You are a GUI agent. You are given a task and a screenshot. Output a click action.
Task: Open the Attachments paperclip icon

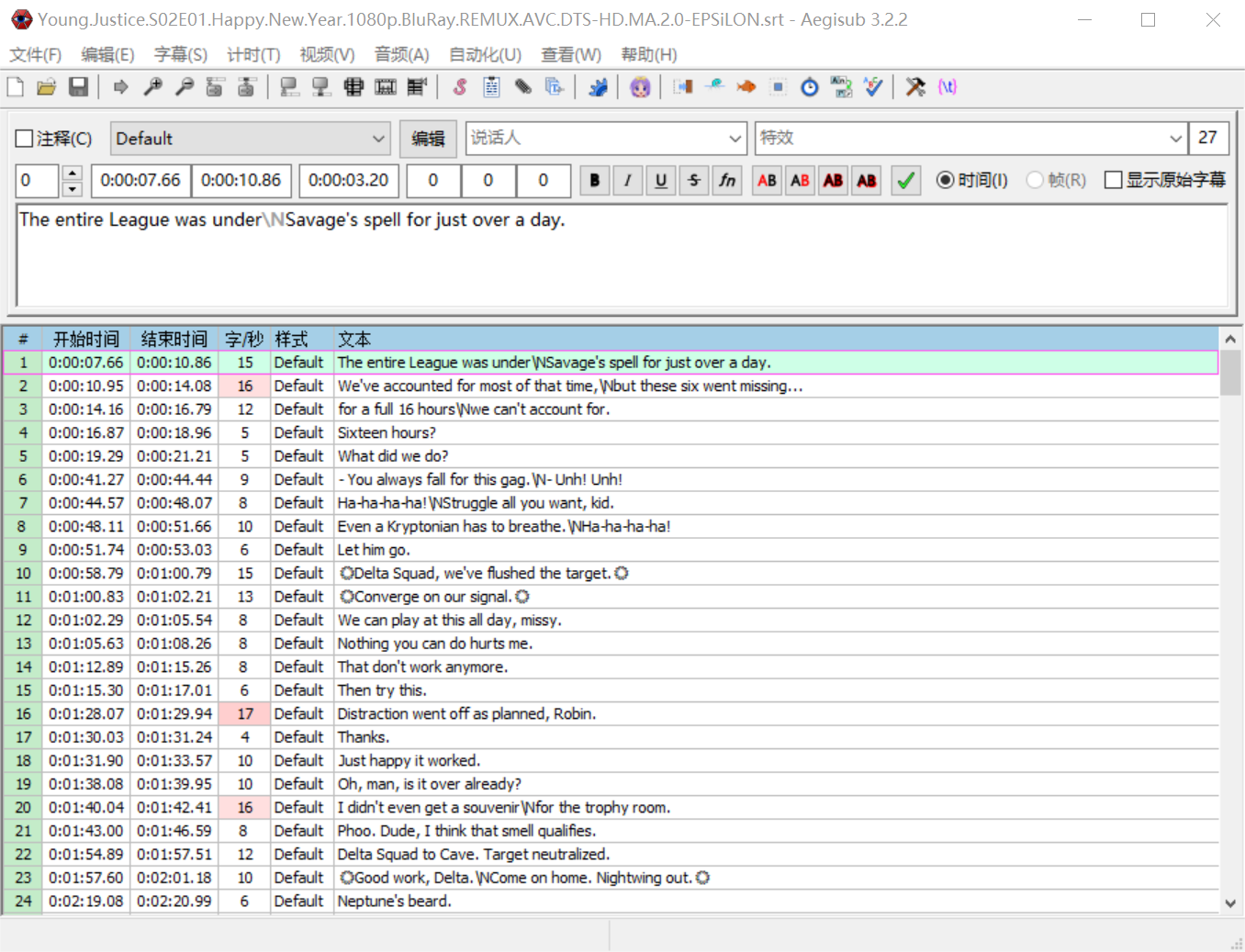click(523, 87)
